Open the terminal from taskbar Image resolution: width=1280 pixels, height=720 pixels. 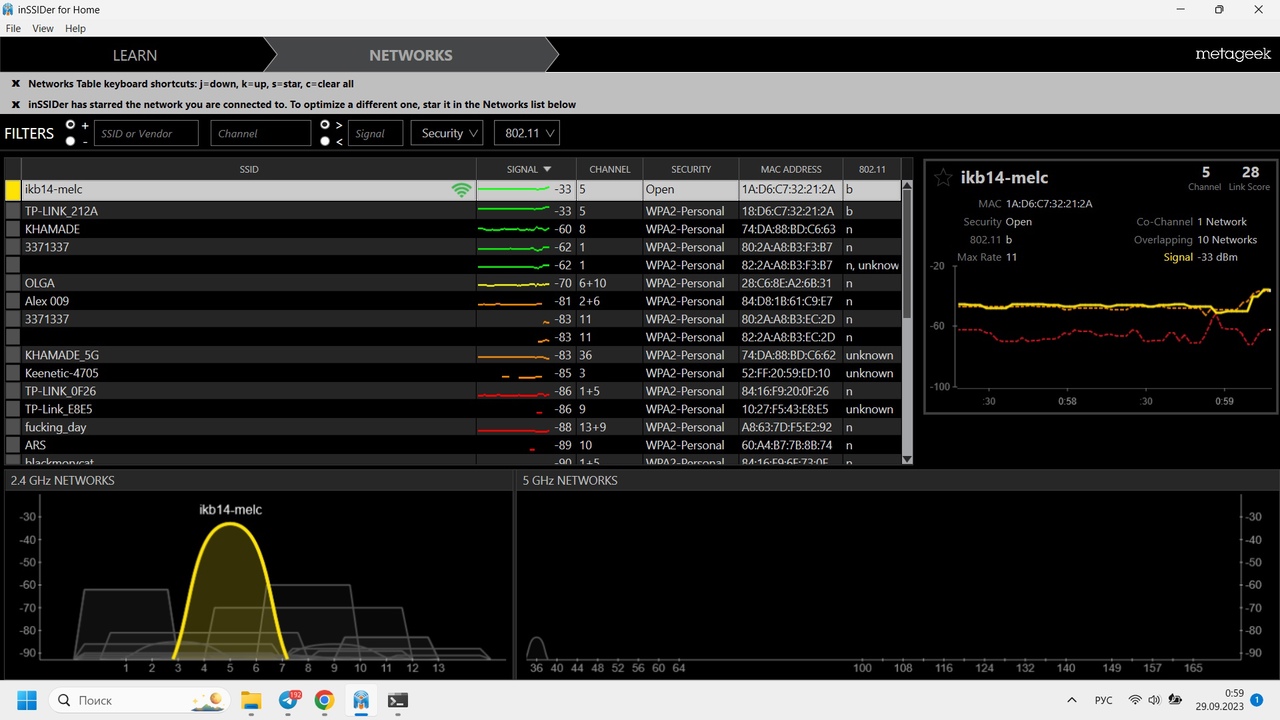(397, 700)
